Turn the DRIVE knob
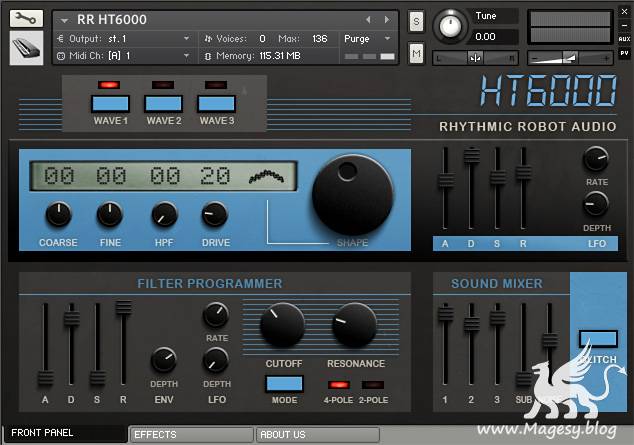The image size is (634, 445). pyautogui.click(x=215, y=214)
